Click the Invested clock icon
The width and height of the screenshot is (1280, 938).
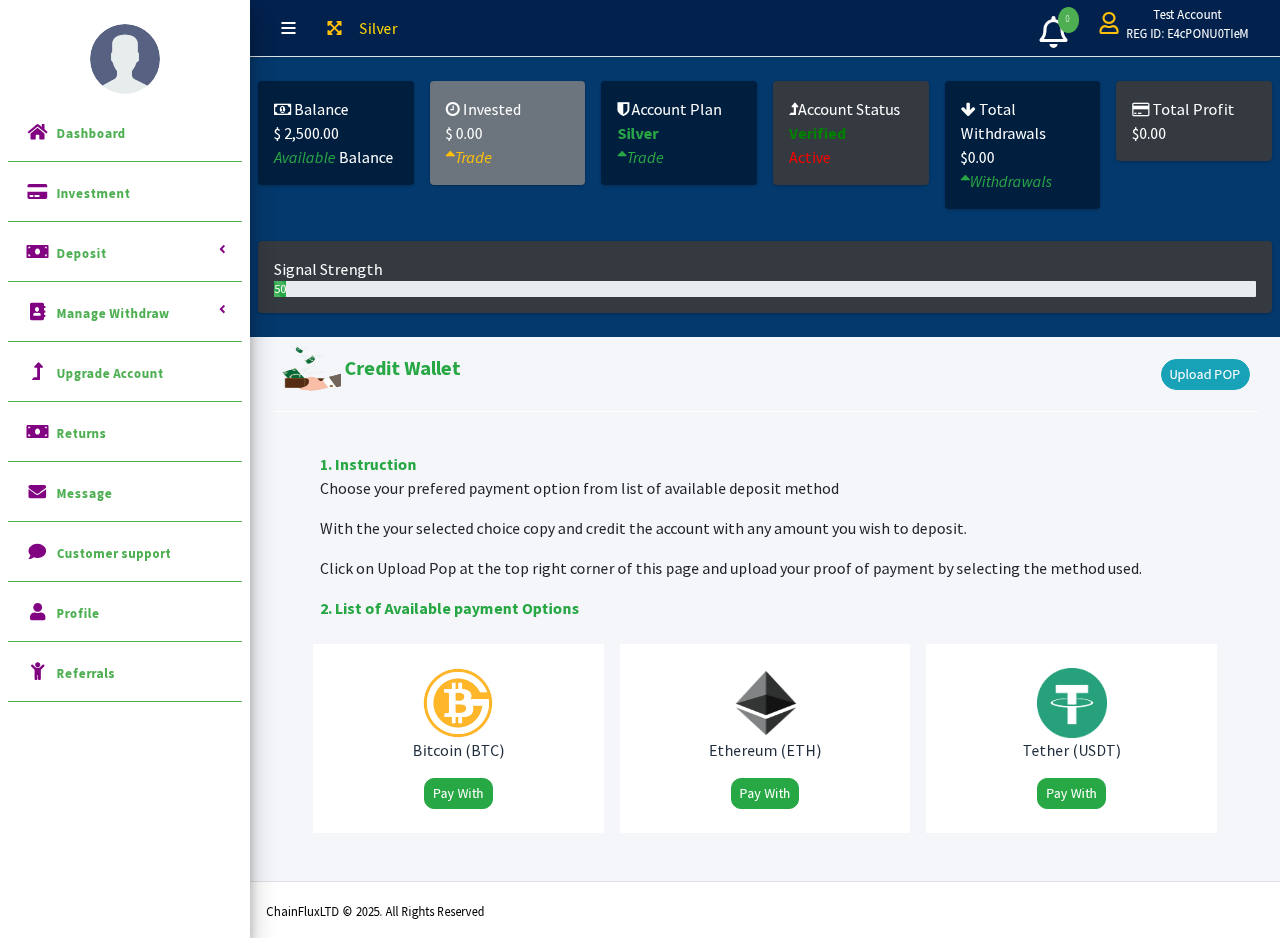point(453,109)
